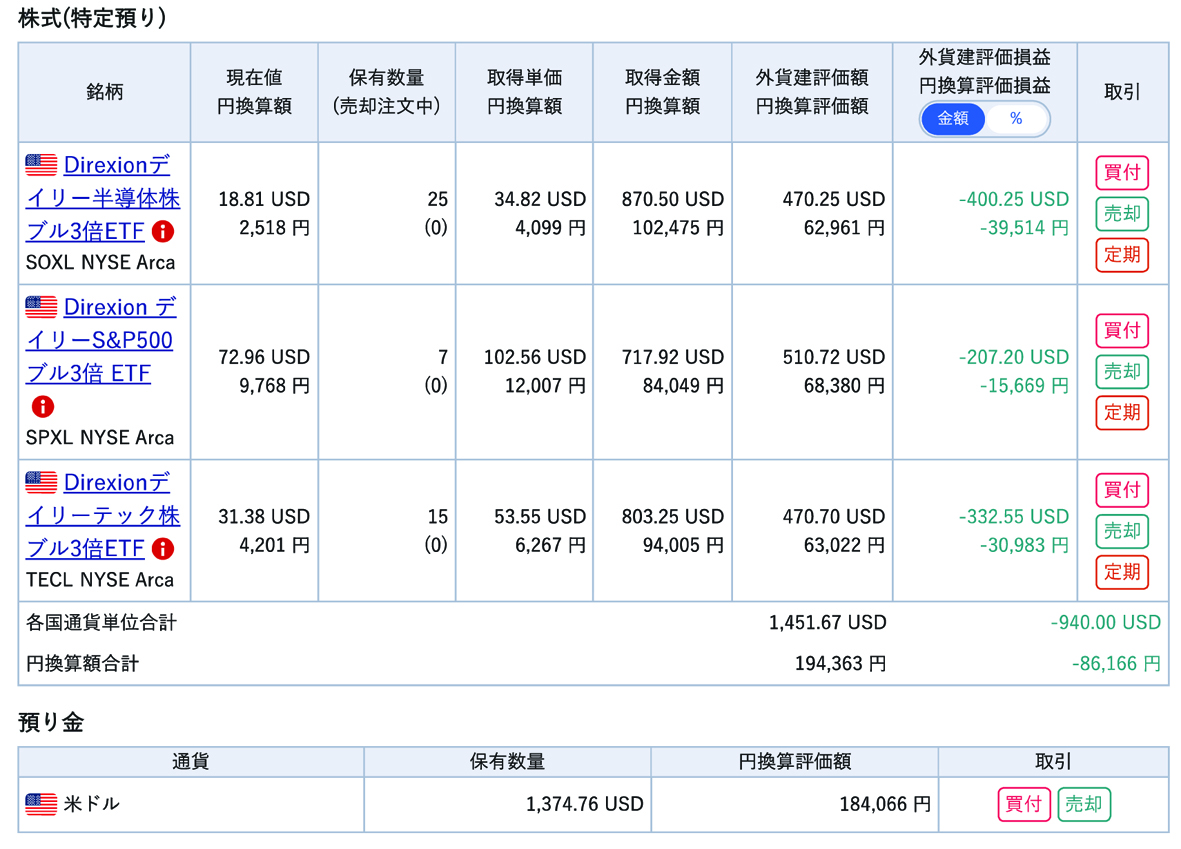The width and height of the screenshot is (1181, 849).
Task: Click 定期 button for SOXL
Action: [x=1121, y=255]
